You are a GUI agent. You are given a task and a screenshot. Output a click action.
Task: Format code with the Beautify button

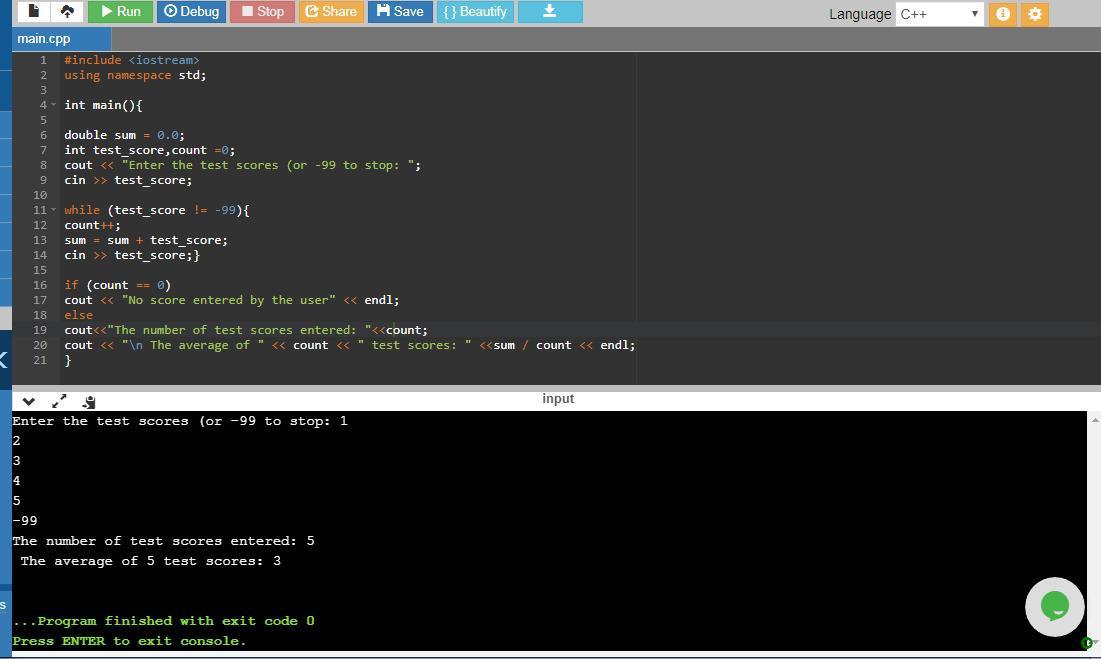(475, 12)
